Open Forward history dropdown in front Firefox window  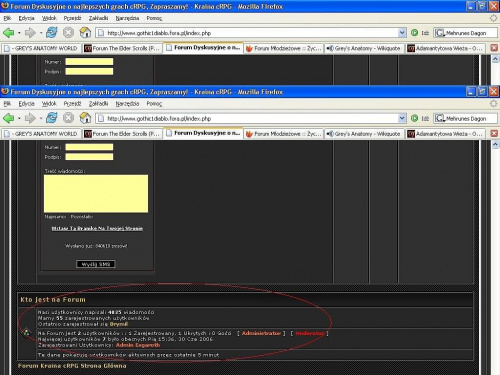[41, 118]
